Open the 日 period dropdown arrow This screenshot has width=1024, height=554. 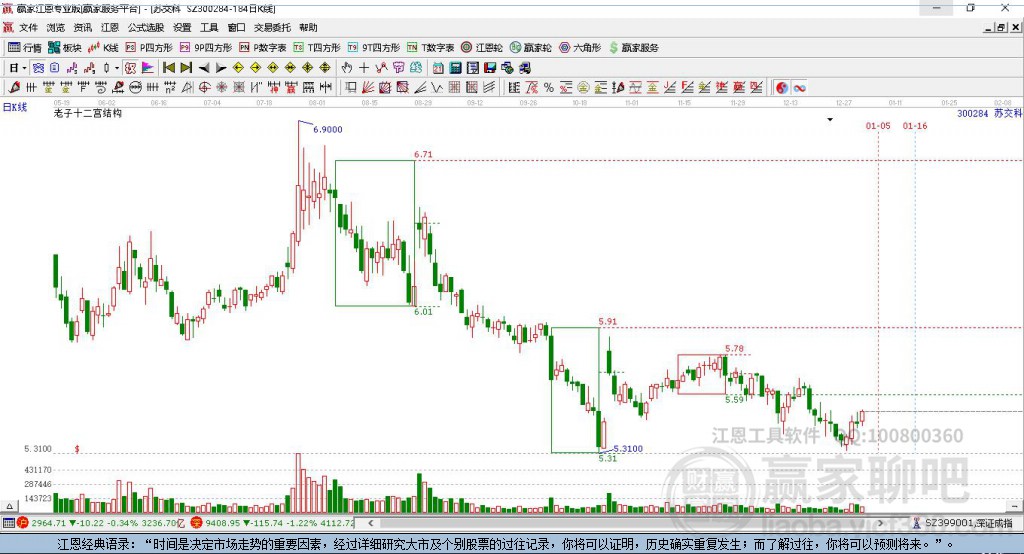coord(24,68)
